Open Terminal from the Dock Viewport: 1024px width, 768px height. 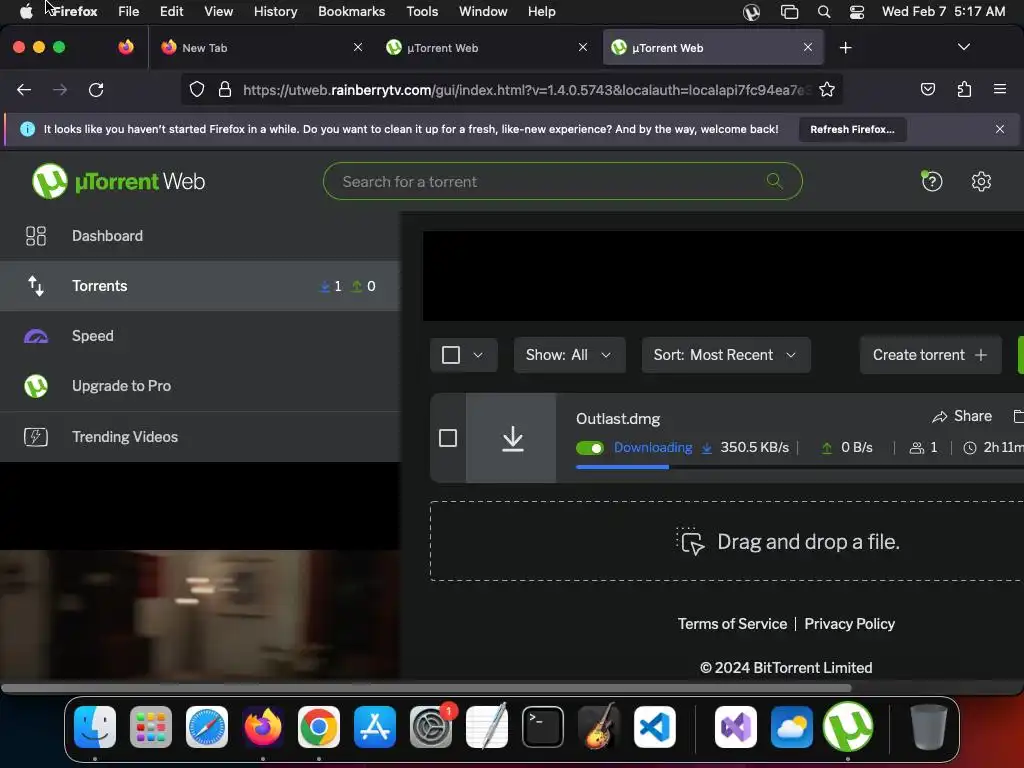(543, 727)
